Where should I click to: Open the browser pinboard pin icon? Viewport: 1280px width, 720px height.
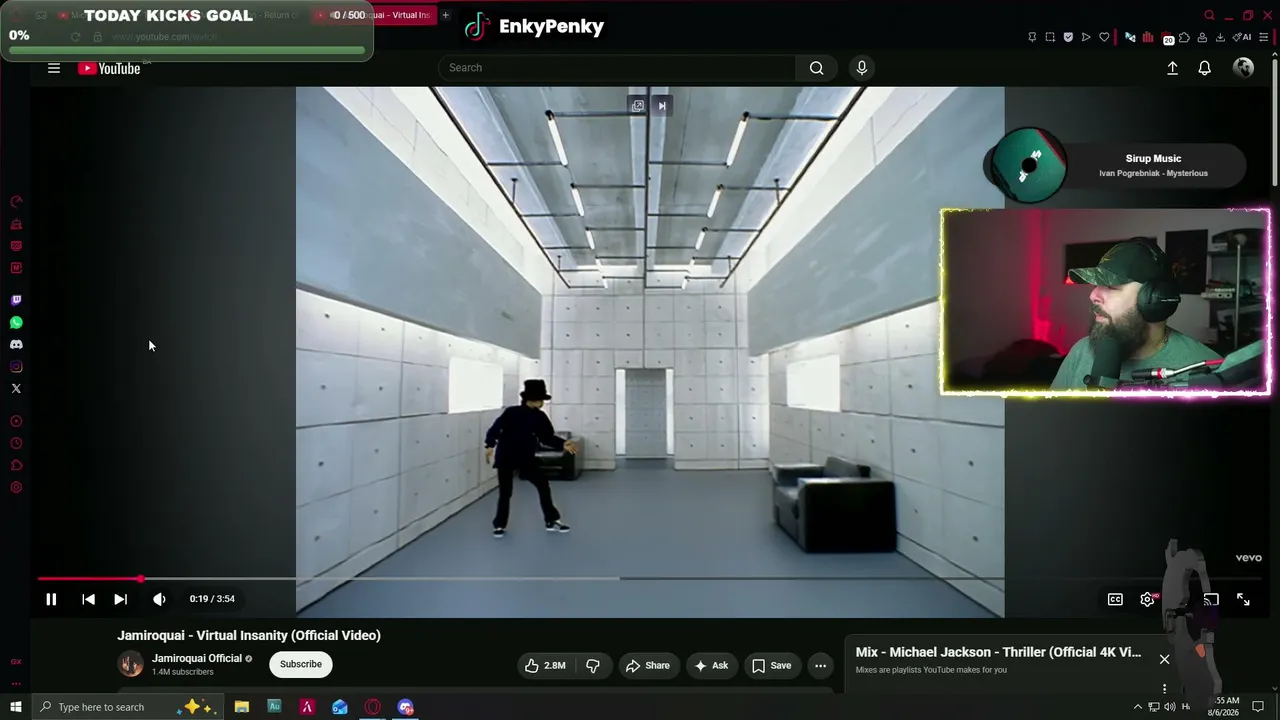[1032, 37]
